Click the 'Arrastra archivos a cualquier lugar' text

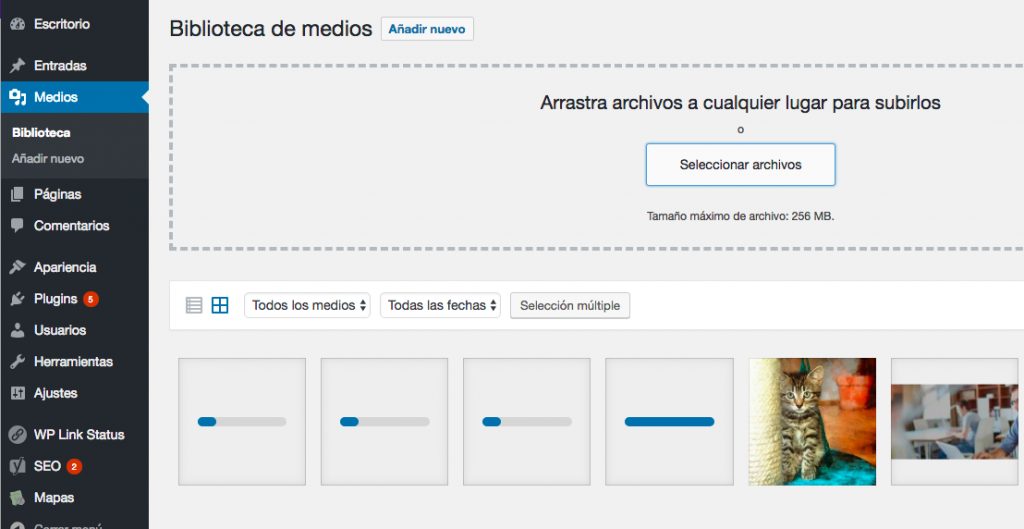click(x=740, y=103)
